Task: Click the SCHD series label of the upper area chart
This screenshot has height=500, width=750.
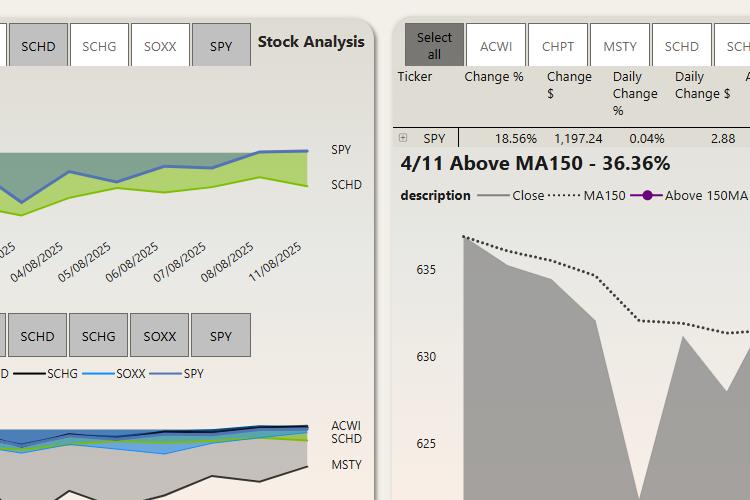Action: [346, 184]
